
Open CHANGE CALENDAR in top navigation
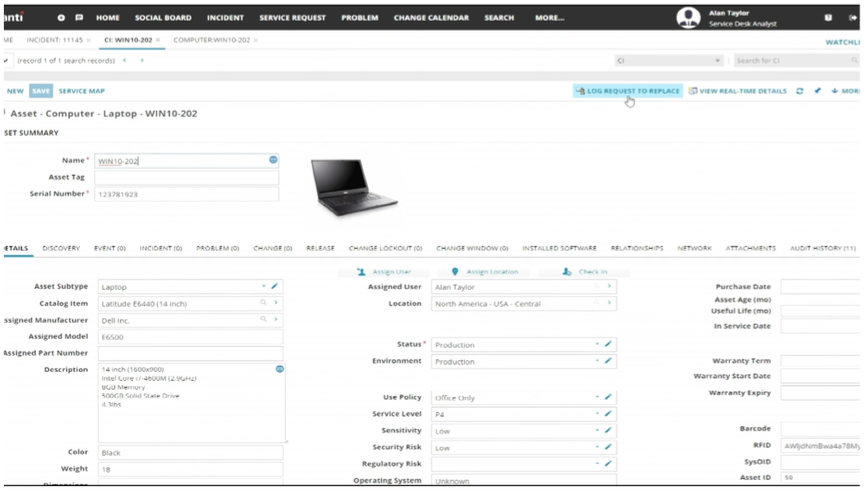click(431, 18)
